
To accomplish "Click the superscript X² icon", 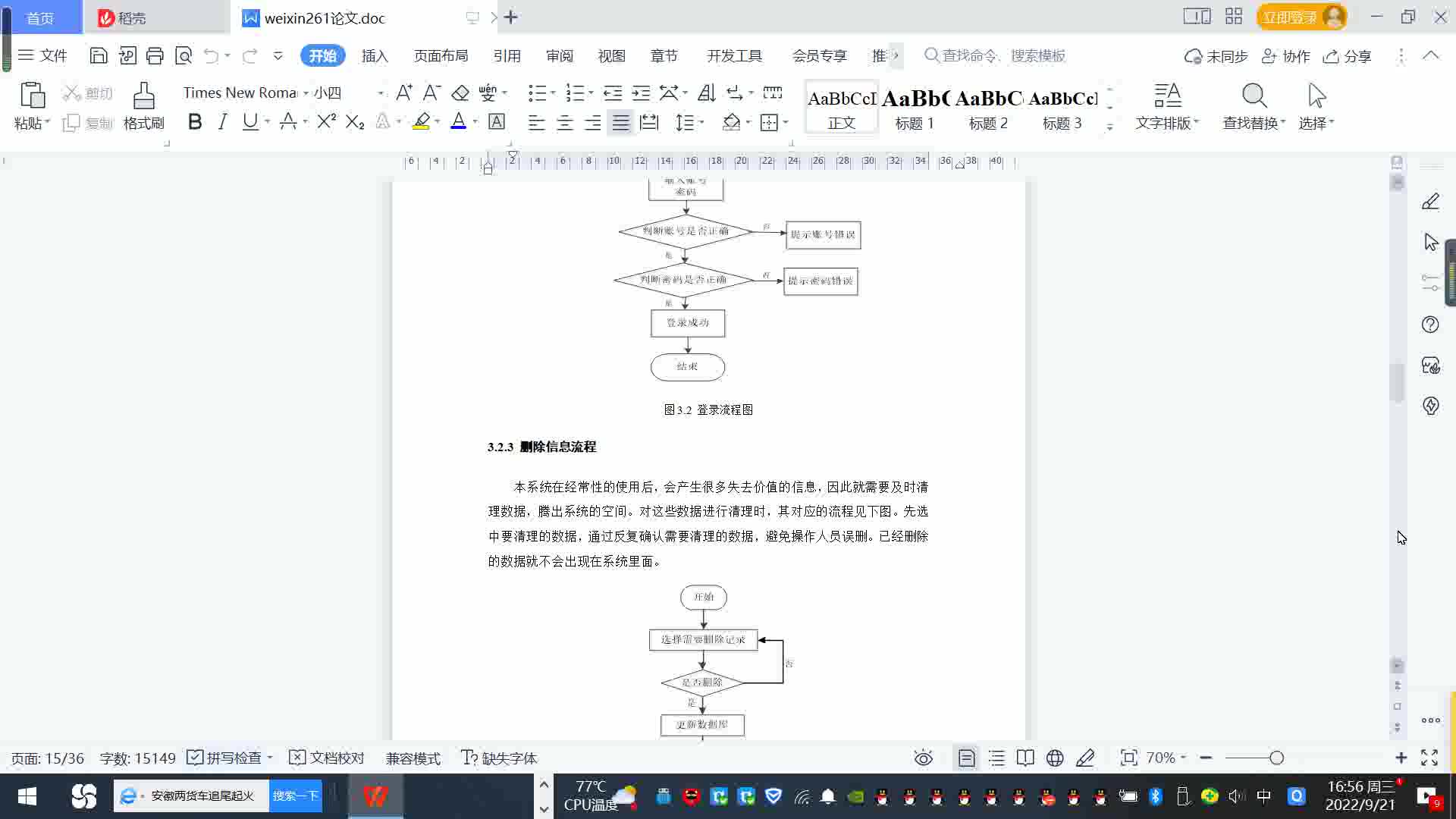I will [326, 122].
